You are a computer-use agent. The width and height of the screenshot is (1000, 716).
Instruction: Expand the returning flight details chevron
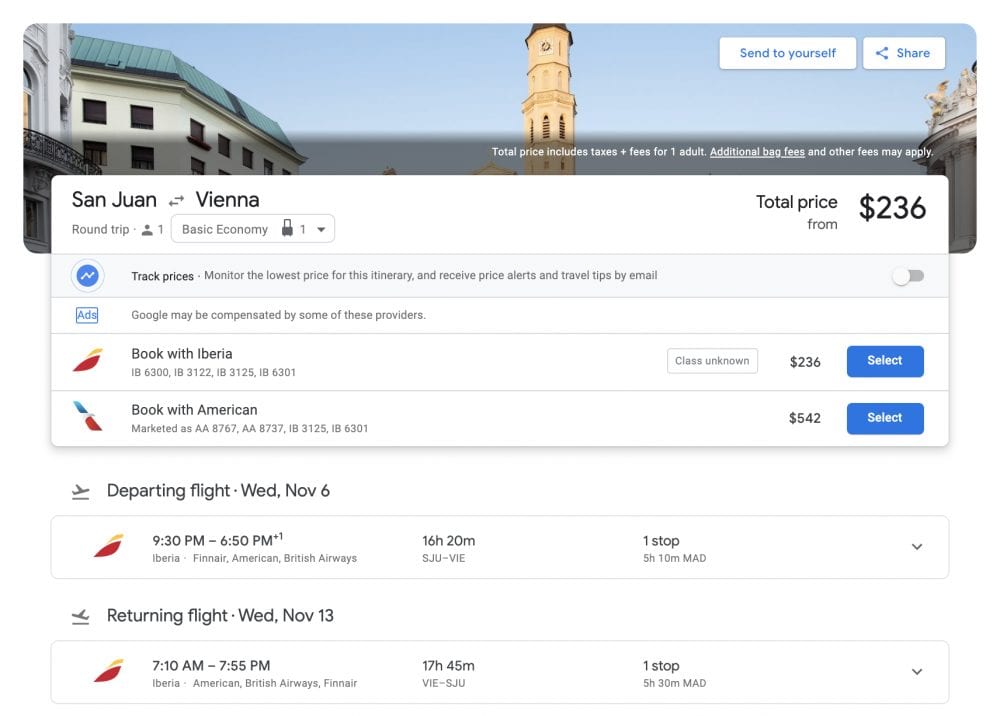(916, 672)
